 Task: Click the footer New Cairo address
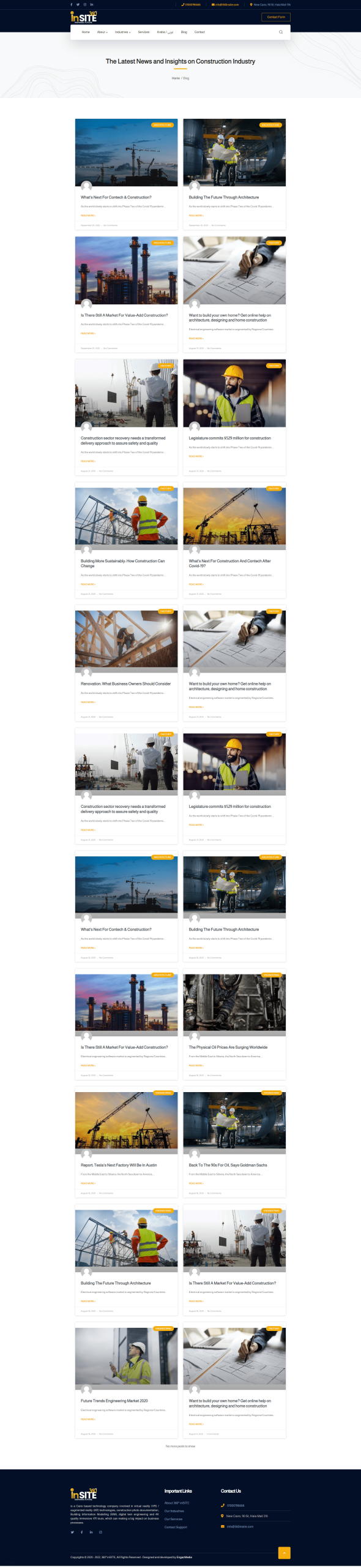247,1516
